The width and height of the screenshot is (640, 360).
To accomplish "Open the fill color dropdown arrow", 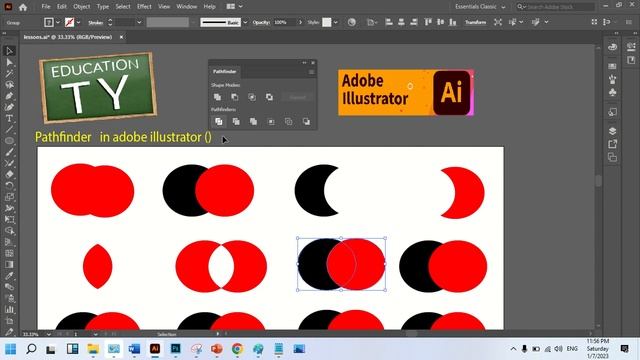I will (x=58, y=22).
